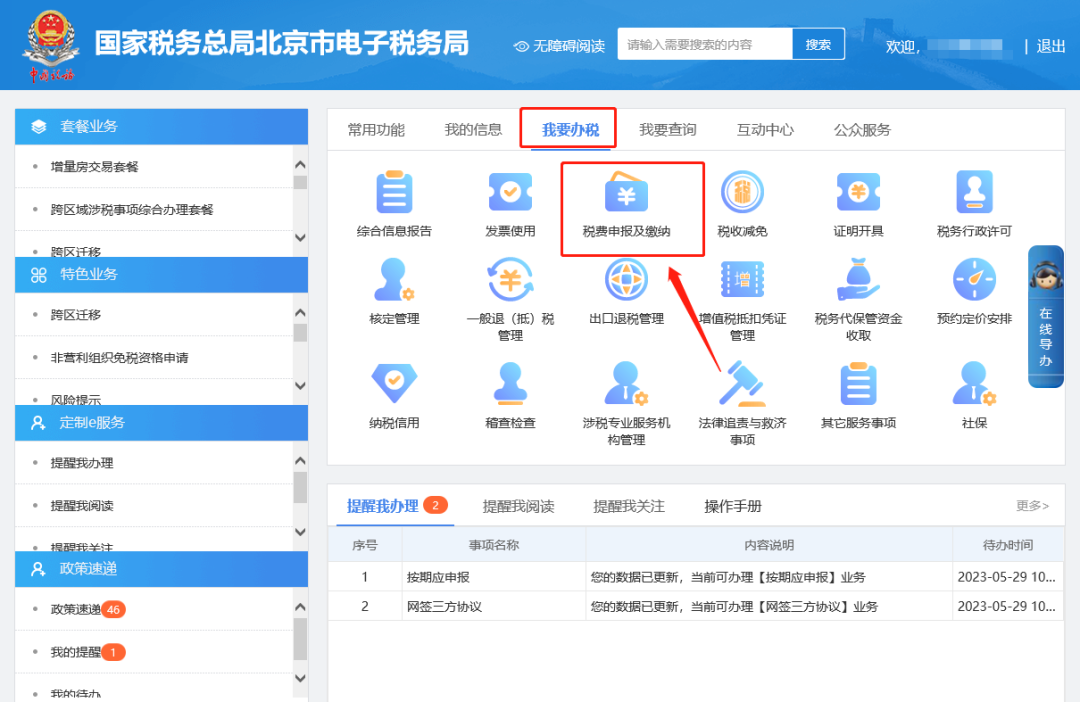This screenshot has height=702, width=1080.
Task: Open the 税收减免 icon
Action: point(742,192)
